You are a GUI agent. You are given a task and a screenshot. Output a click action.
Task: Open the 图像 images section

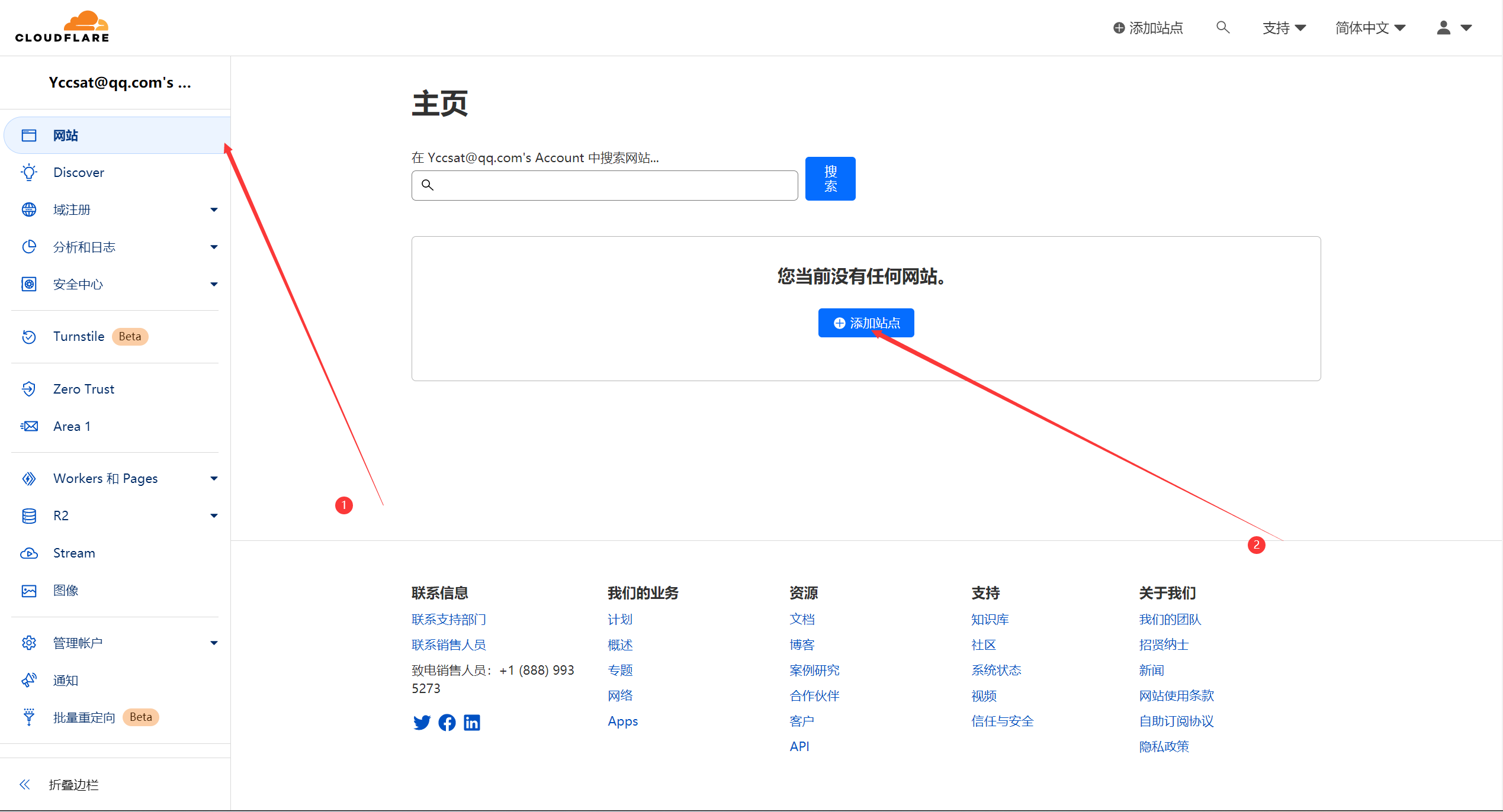click(65, 590)
